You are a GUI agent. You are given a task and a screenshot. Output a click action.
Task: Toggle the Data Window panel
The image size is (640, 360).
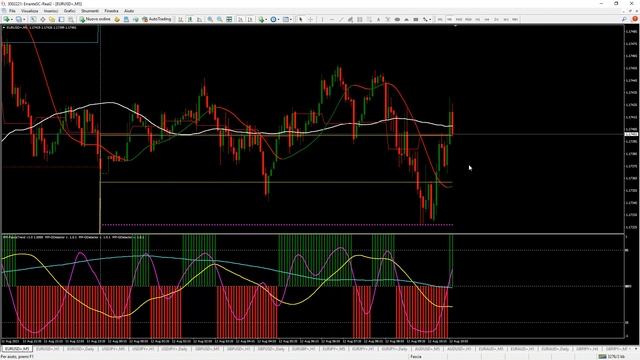tap(43, 19)
